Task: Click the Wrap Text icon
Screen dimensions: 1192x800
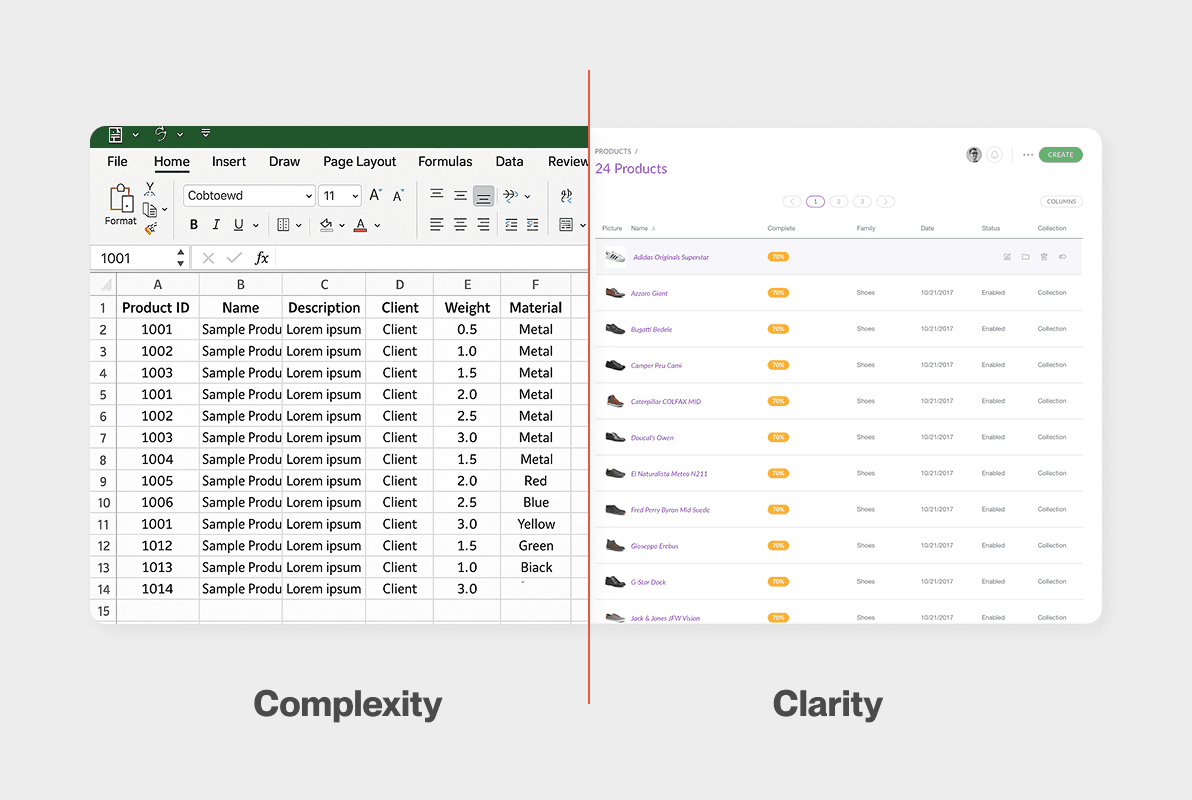Action: 566,196
